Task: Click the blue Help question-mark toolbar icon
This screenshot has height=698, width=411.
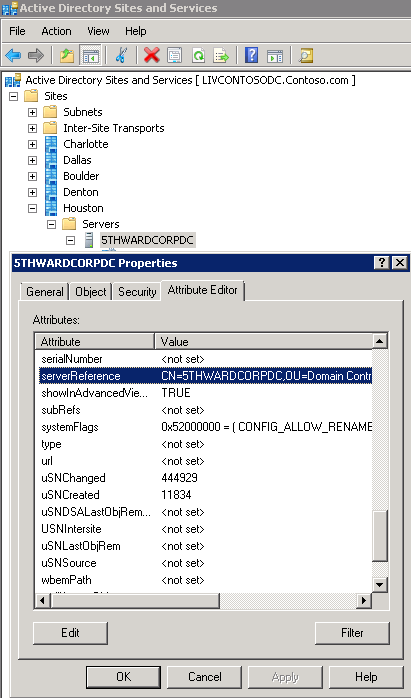Action: [252, 56]
